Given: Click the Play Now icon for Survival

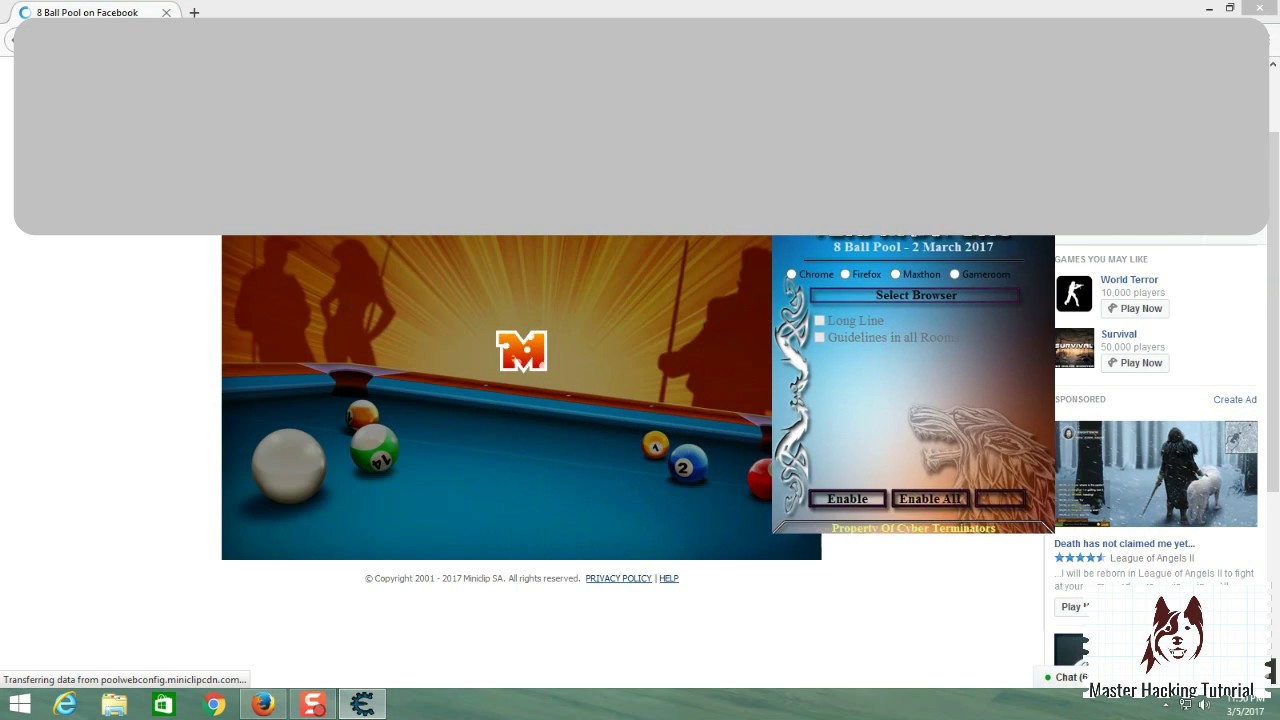Looking at the screenshot, I should 1134,362.
